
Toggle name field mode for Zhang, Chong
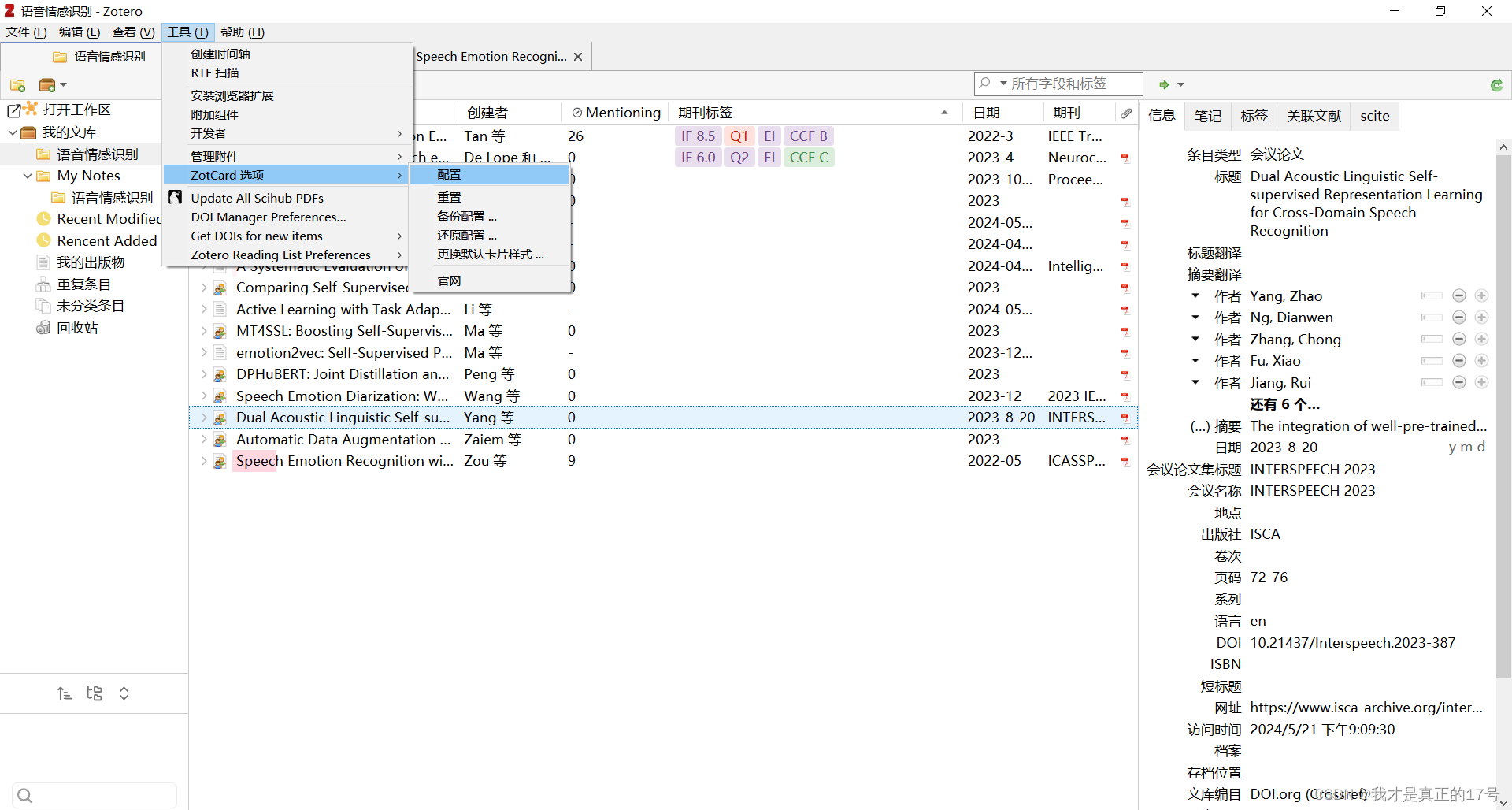pyautogui.click(x=1432, y=339)
